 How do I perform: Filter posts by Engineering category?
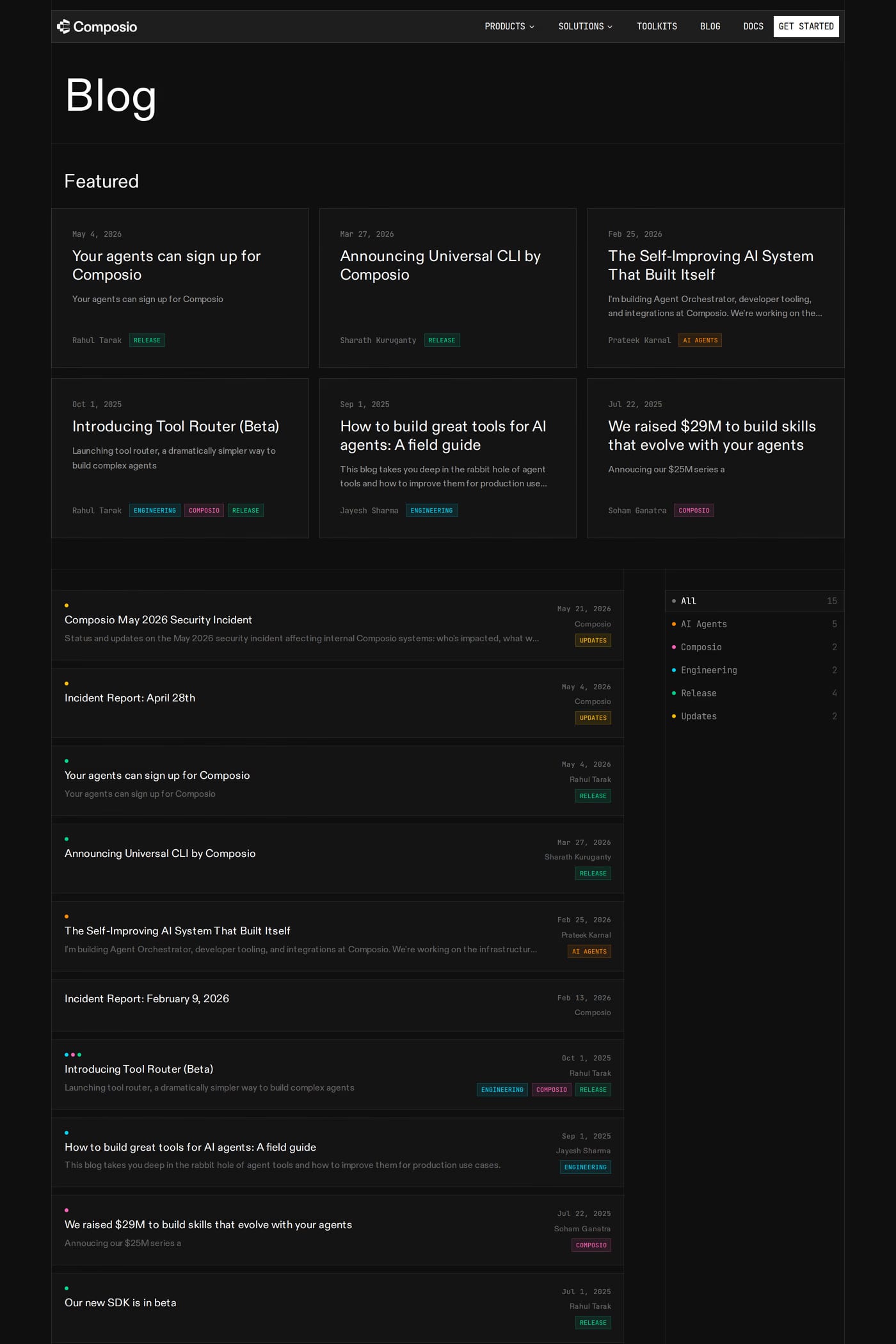[x=755, y=670]
